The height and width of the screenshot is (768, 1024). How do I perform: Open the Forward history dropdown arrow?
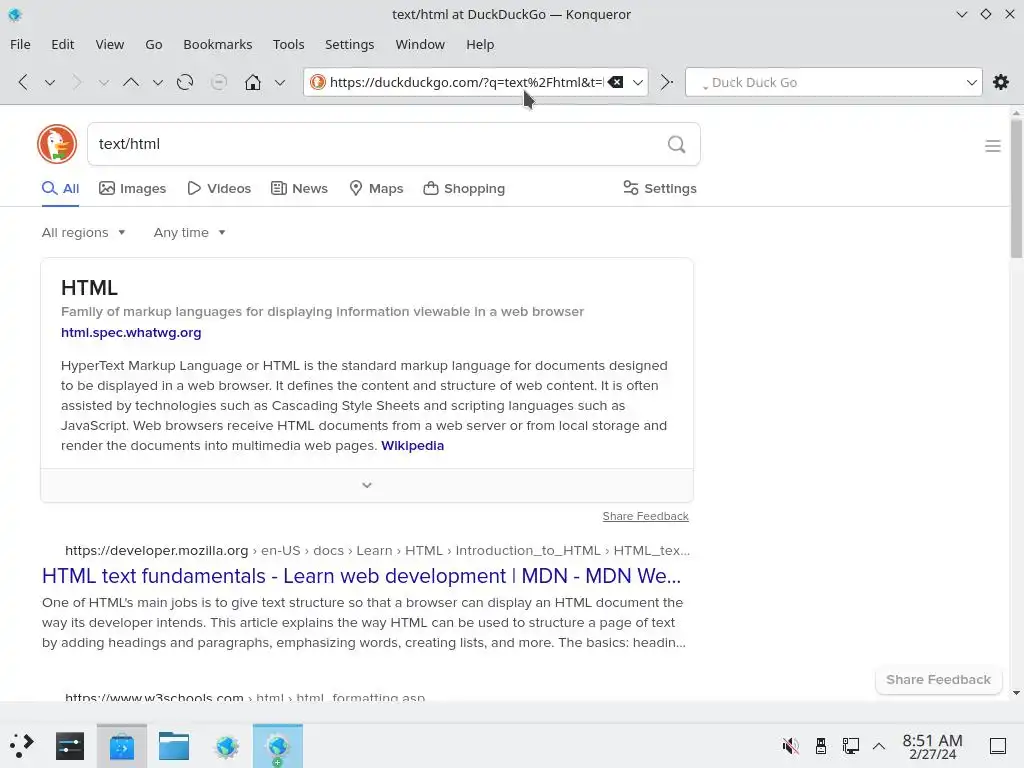click(x=103, y=83)
